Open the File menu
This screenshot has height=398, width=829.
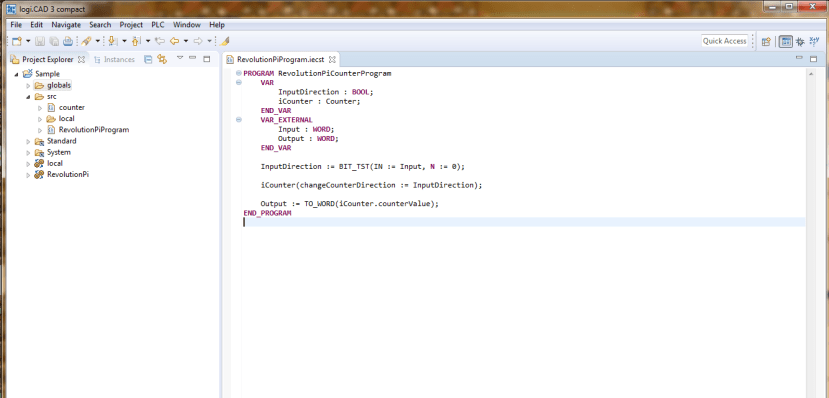[16, 25]
